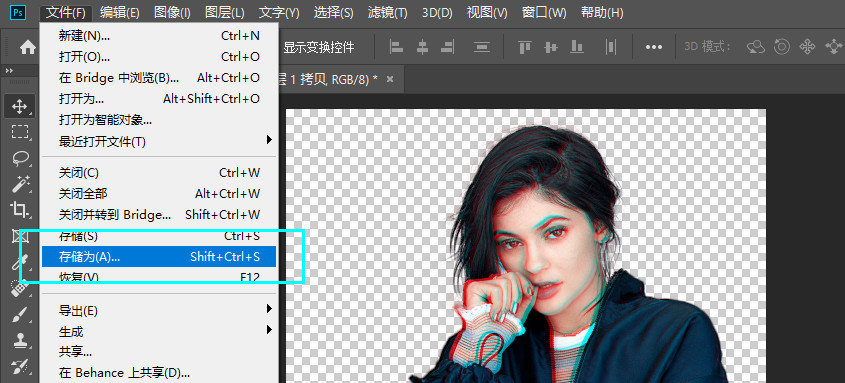
Task: Open the 图层(L) menu
Action: point(224,12)
